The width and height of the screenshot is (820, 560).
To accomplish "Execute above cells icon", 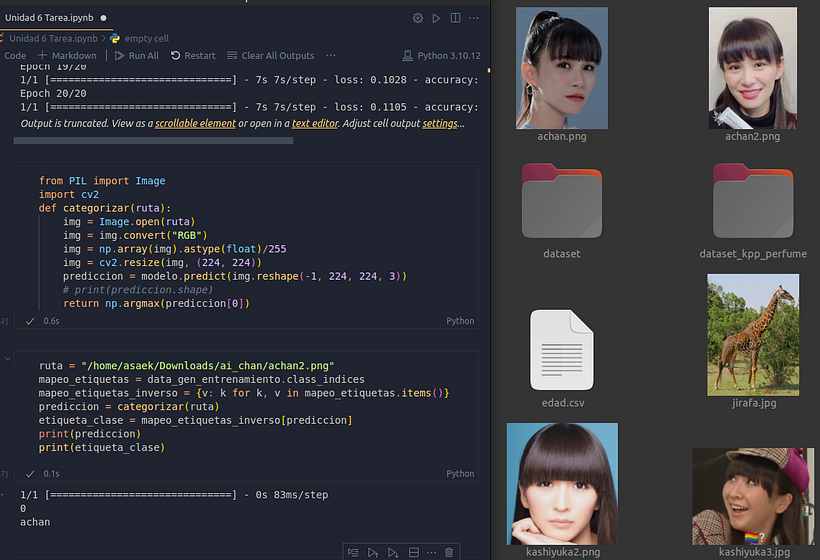I will pos(373,552).
